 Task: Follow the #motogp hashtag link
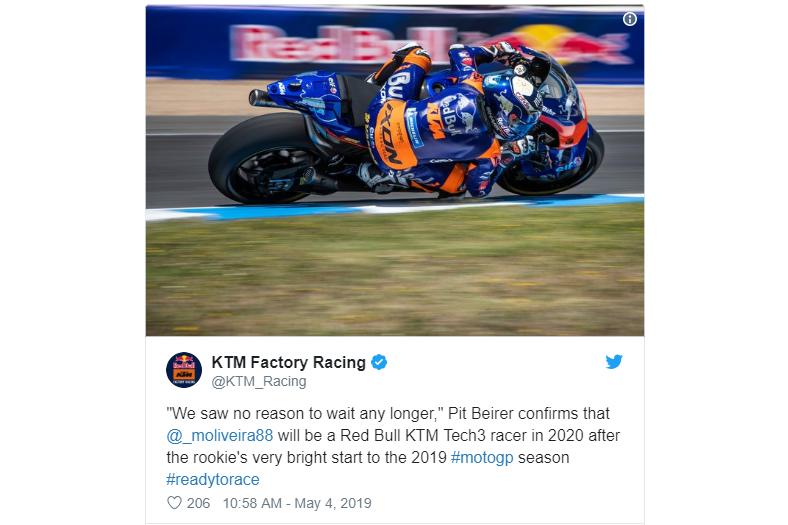pyautogui.click(x=482, y=458)
